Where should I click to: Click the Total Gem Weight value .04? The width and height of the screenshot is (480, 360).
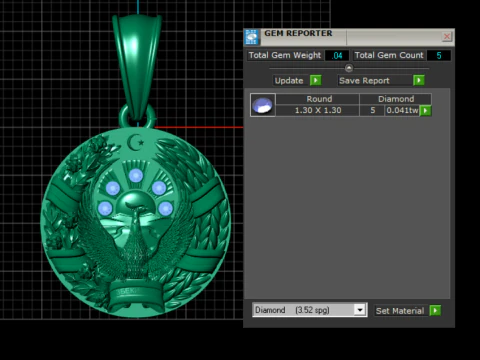337,55
